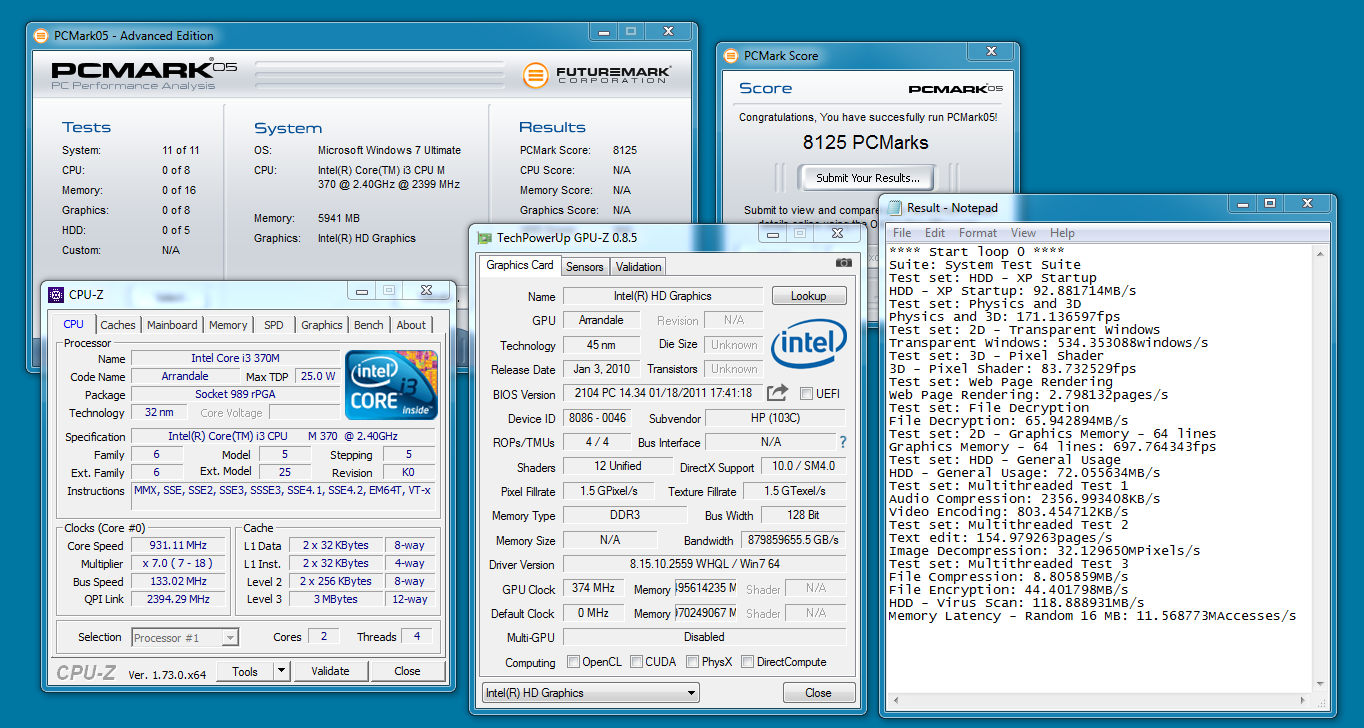The image size is (1364, 728).
Task: Expand the Tools dropdown arrow in CPU-Z
Action: click(281, 671)
